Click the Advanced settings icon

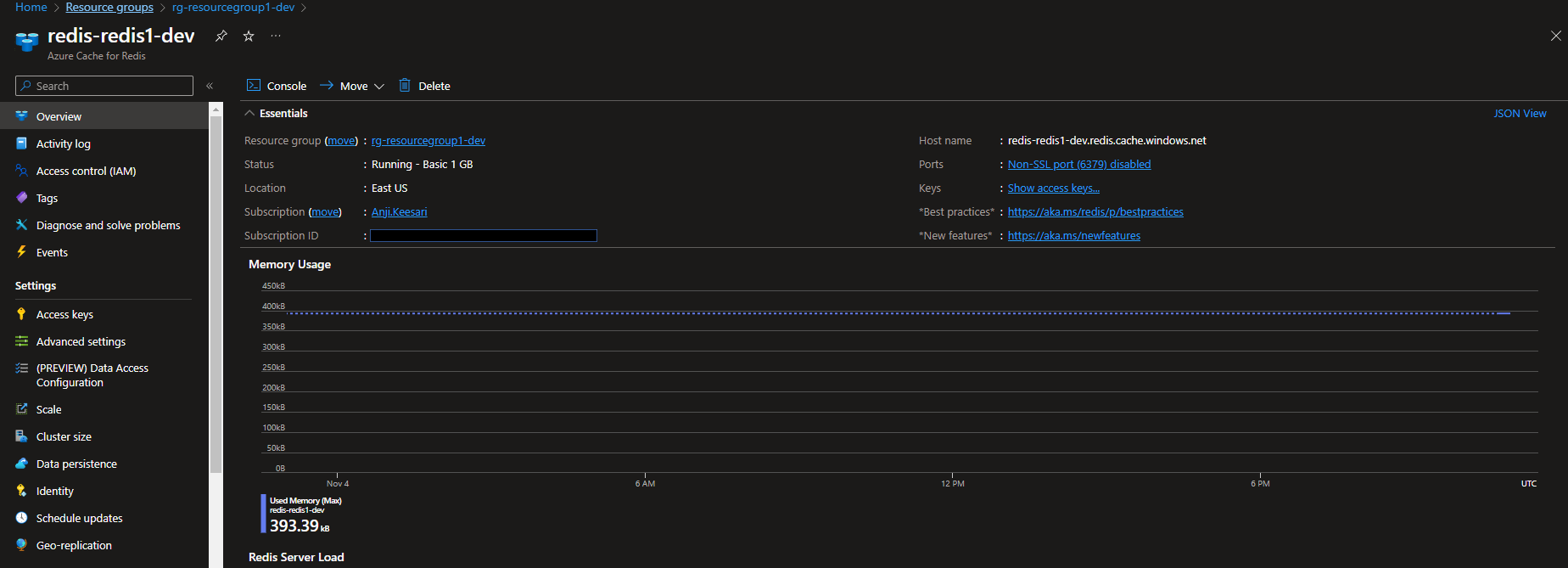tap(21, 341)
